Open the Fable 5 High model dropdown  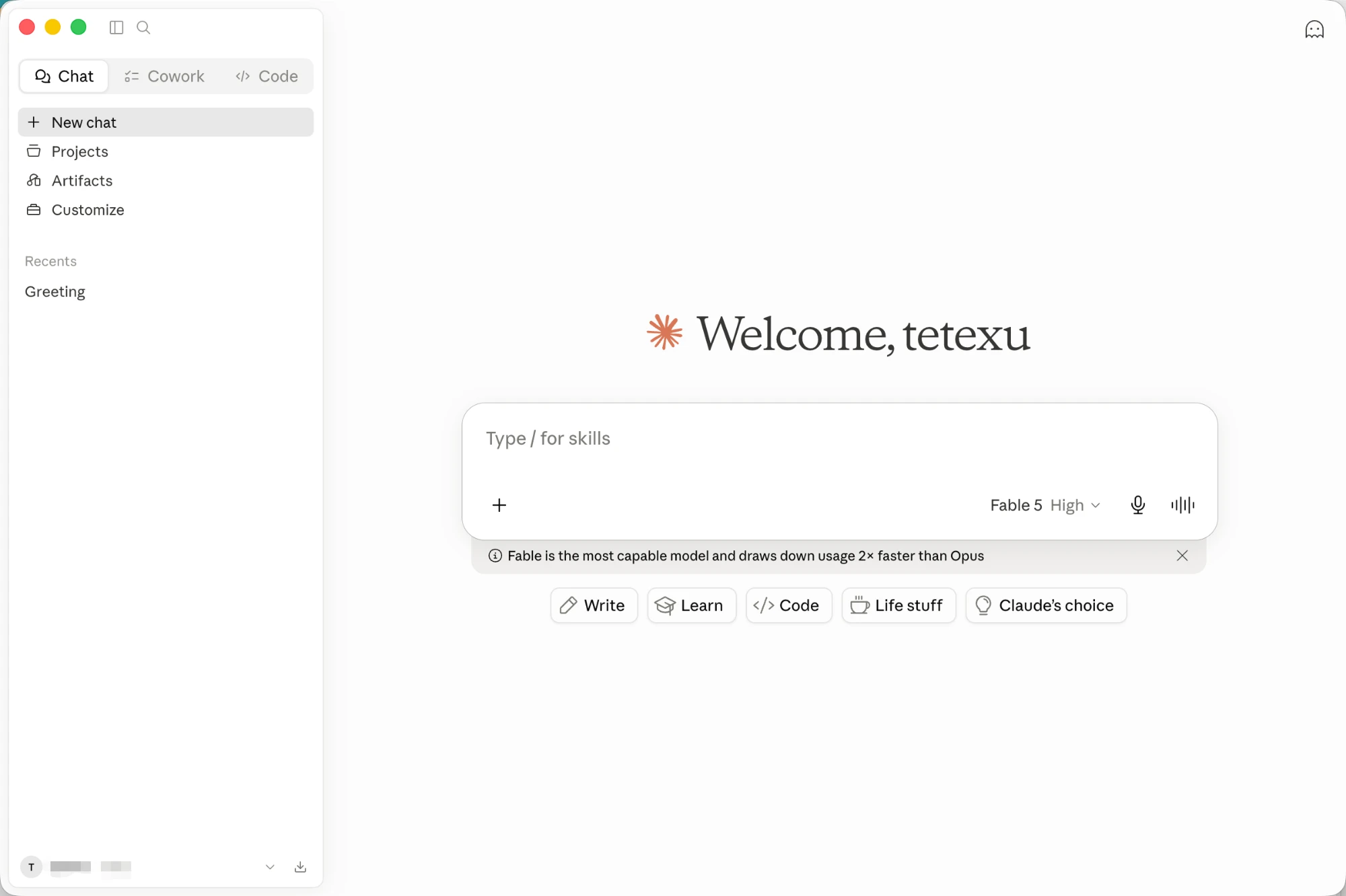coord(1044,505)
